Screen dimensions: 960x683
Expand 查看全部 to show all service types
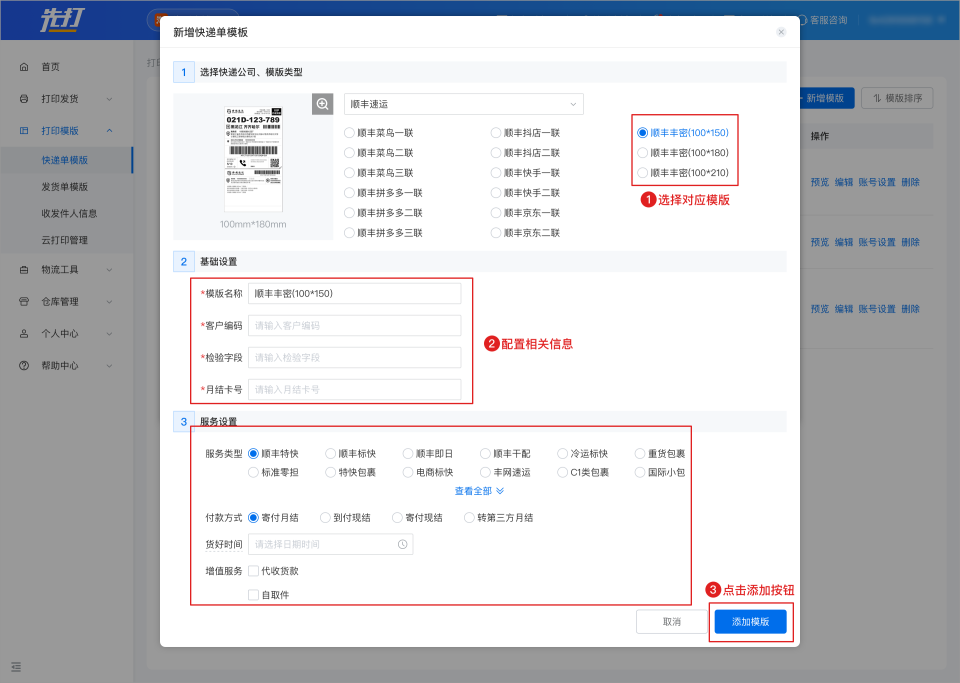[x=479, y=491]
